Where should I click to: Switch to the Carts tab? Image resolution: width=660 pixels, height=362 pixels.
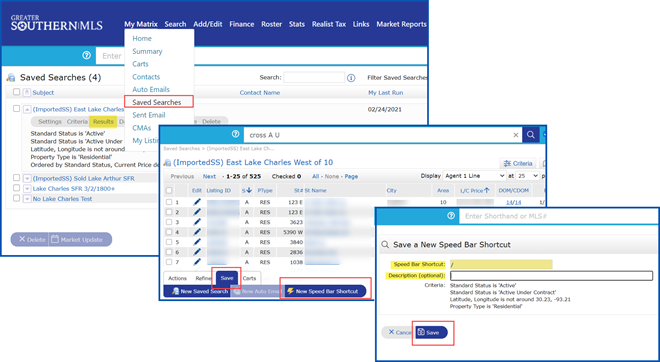tap(249, 278)
